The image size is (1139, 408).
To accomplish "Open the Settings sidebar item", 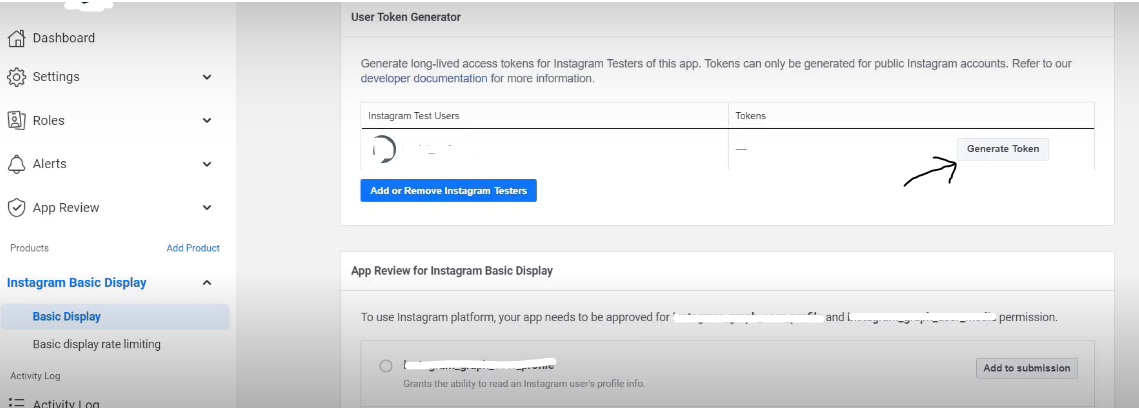I will pos(56,76).
